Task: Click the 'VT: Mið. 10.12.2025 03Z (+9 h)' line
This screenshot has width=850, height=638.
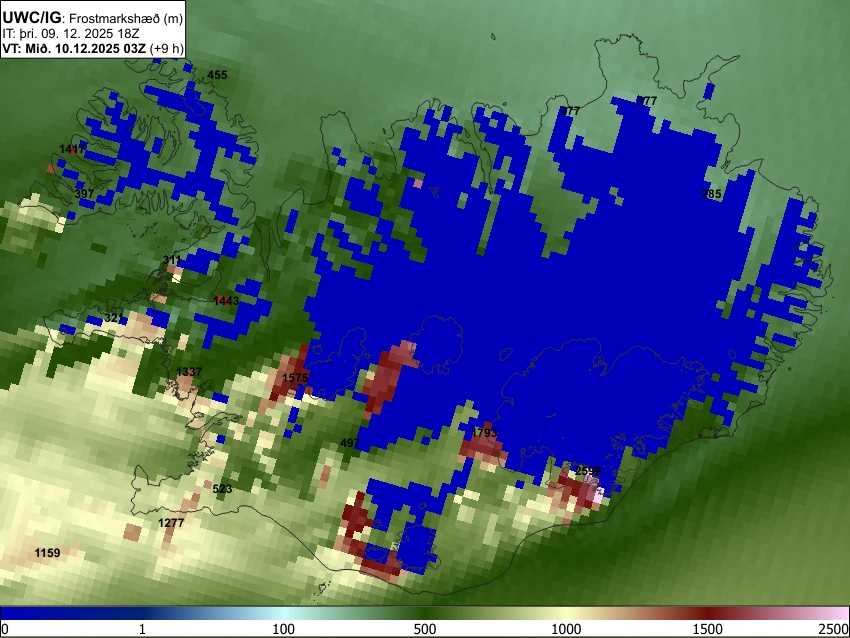Action: pyautogui.click(x=93, y=48)
